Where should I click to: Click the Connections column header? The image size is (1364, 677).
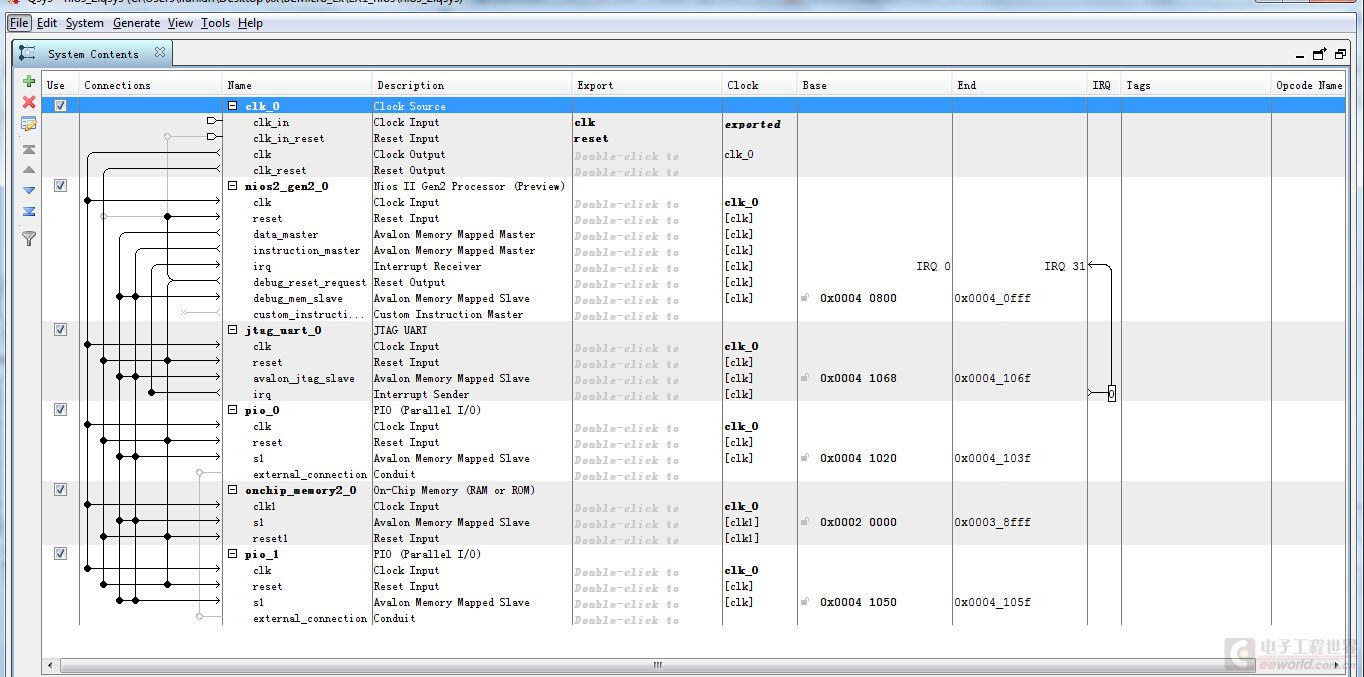[x=150, y=85]
